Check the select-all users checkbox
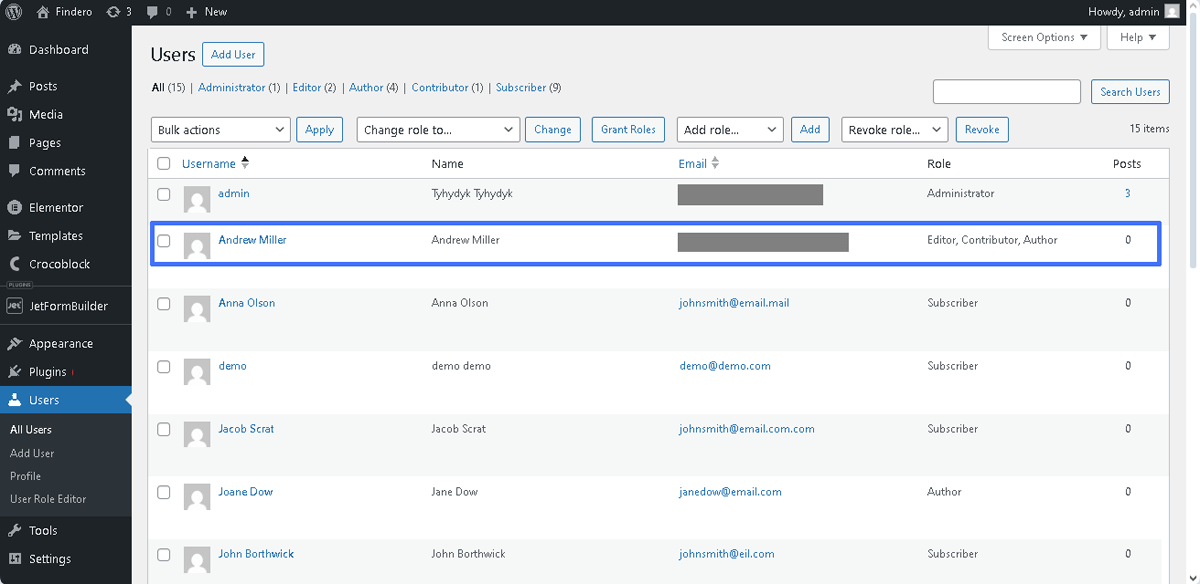Screen dimensions: 1200x584 [x=164, y=163]
